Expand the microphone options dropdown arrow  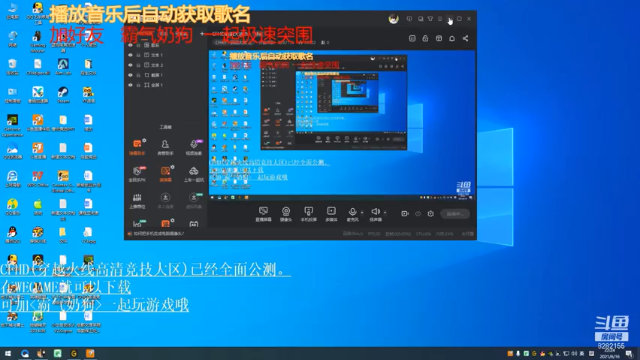[x=362, y=213]
